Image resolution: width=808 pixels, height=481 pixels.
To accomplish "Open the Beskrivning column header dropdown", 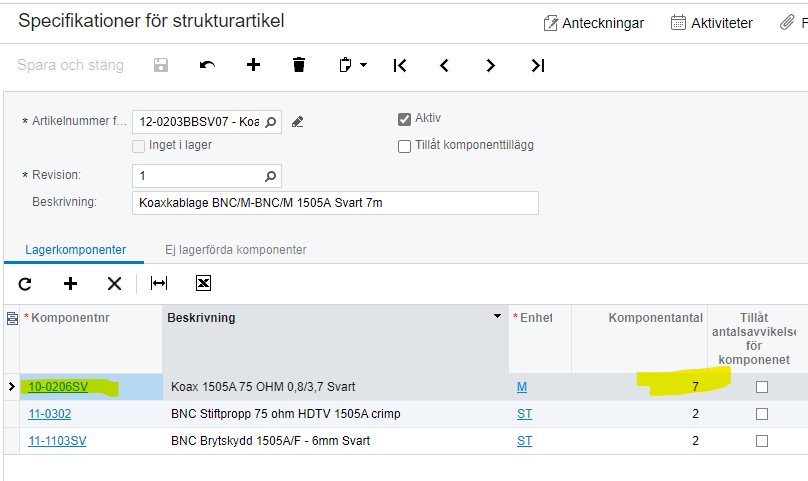I will (x=498, y=317).
